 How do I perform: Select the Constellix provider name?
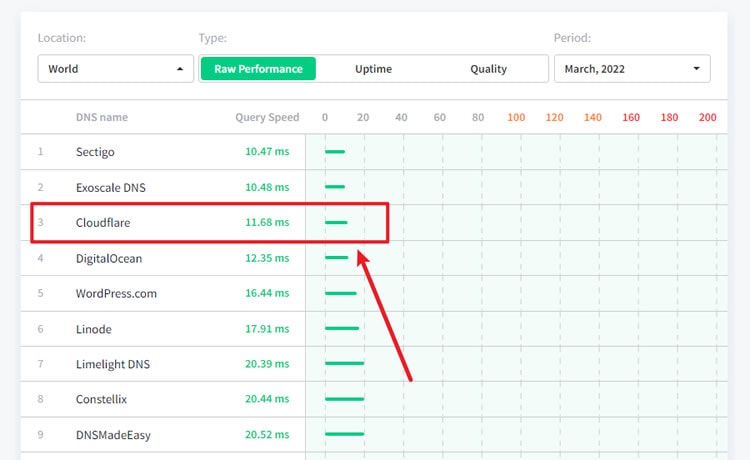(101, 399)
